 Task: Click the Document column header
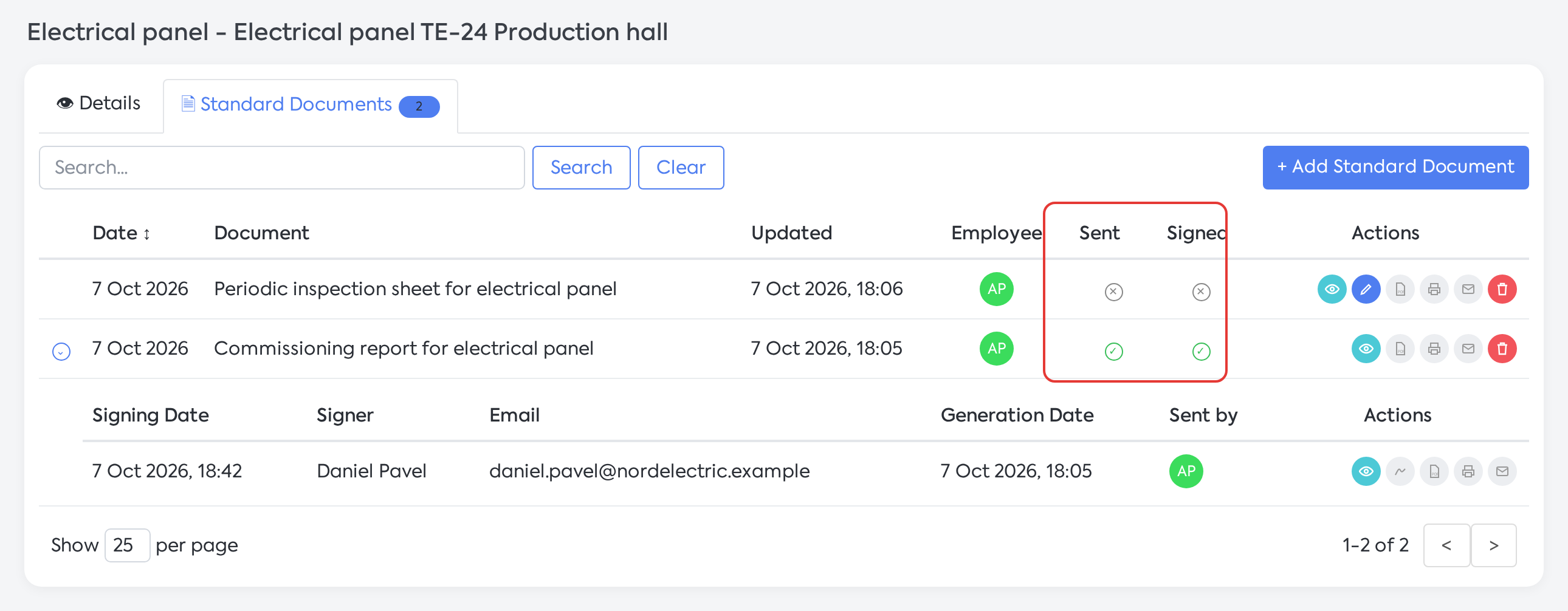point(261,233)
